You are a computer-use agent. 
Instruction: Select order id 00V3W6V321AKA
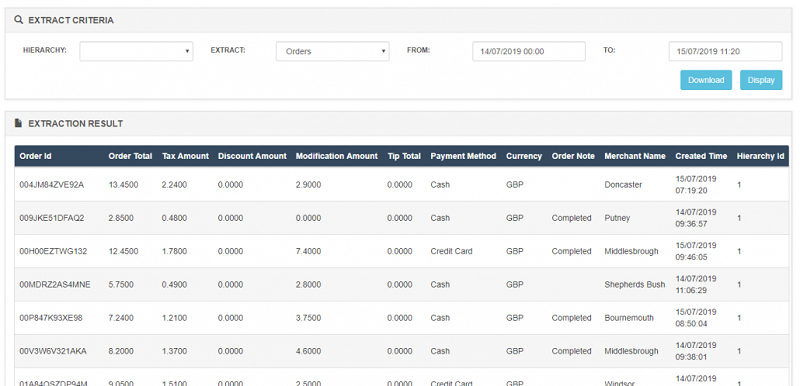click(53, 351)
